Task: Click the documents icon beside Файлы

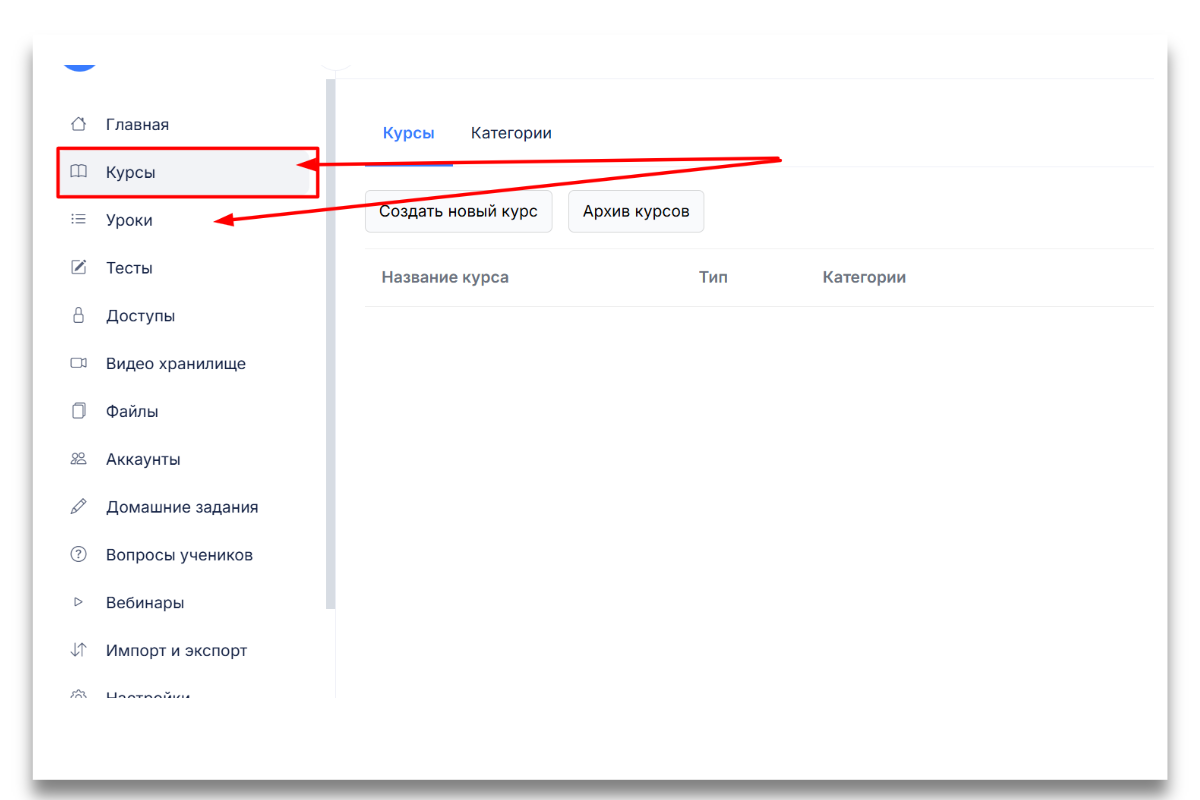Action: coord(78,411)
